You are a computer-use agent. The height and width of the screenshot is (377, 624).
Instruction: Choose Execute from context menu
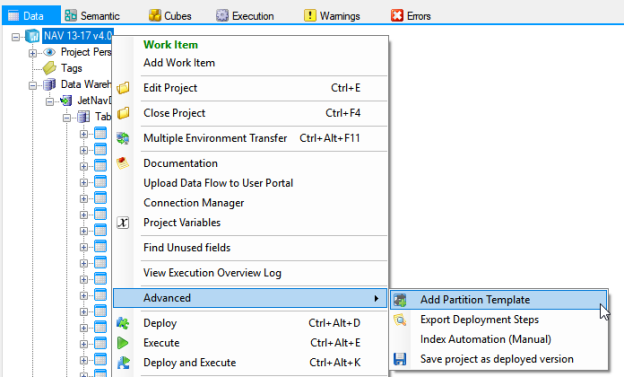[x=250, y=343]
